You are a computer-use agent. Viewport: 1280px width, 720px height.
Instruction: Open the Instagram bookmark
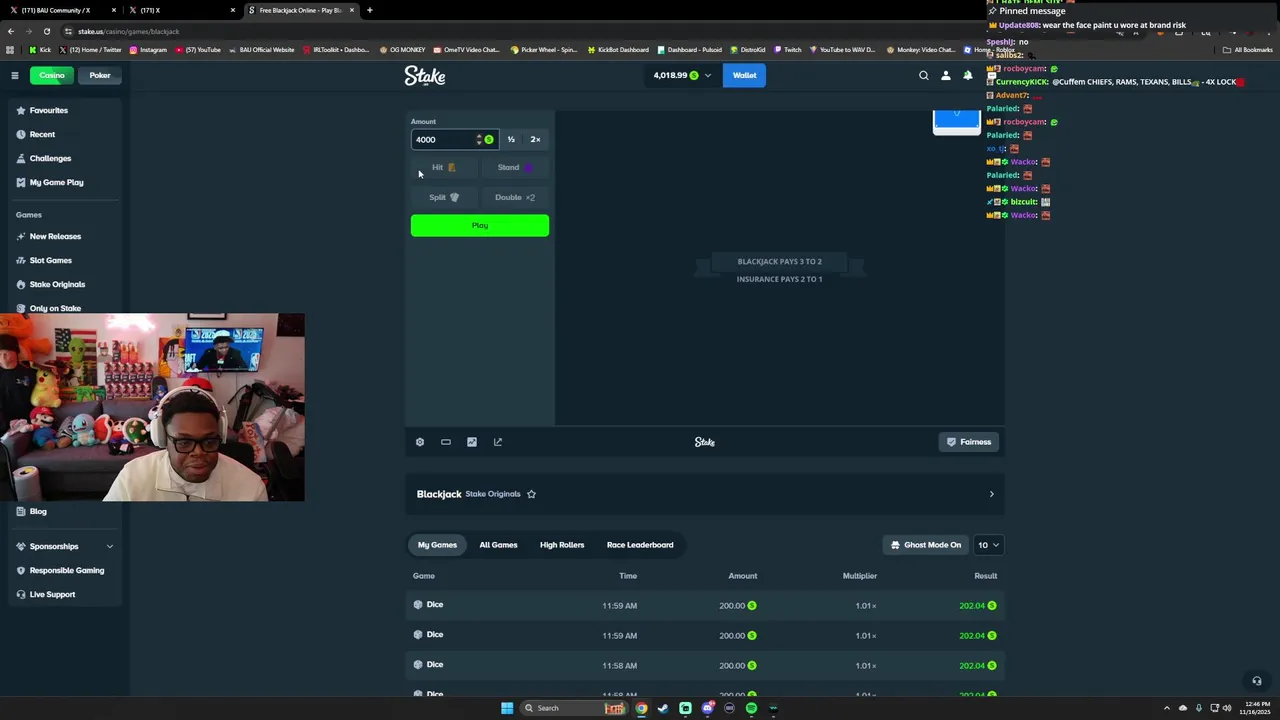tap(148, 49)
